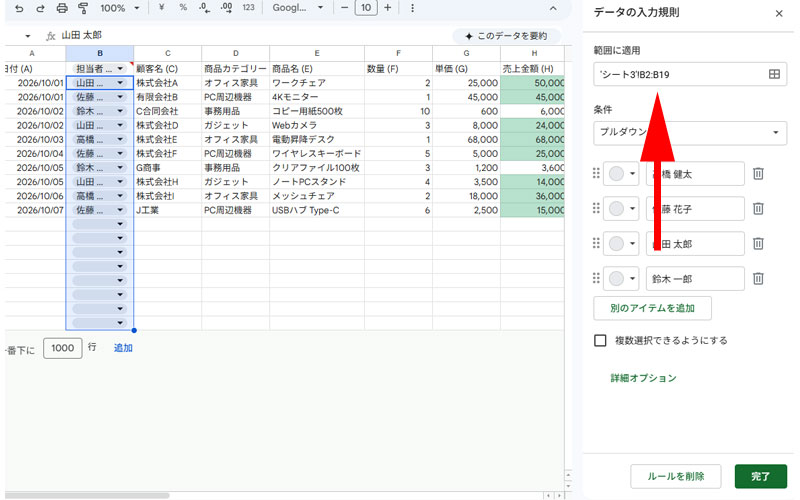Increase decimal places icon
Image resolution: width=800 pixels, height=500 pixels.
click(227, 8)
